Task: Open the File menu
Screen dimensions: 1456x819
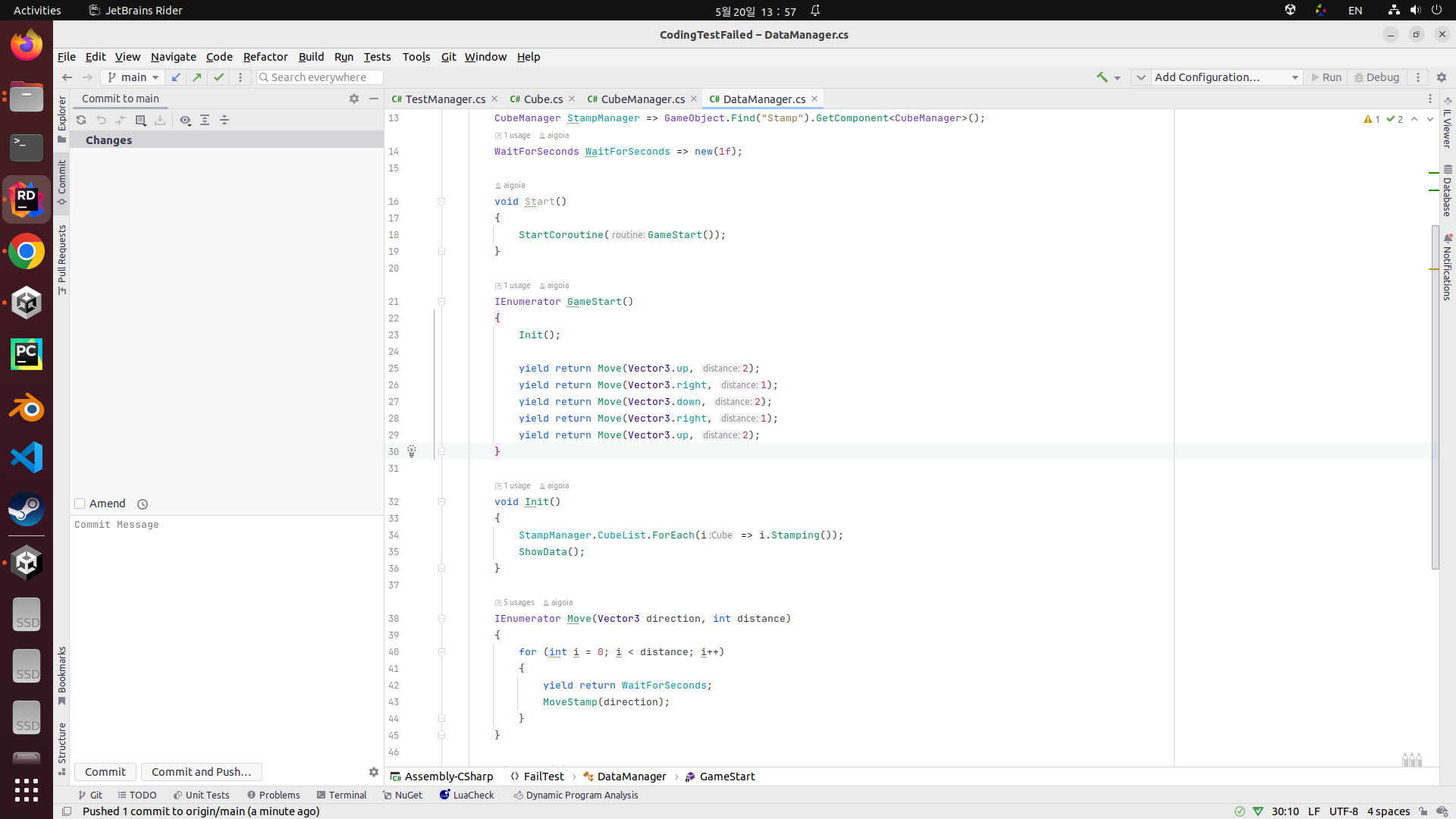Action: [67, 57]
